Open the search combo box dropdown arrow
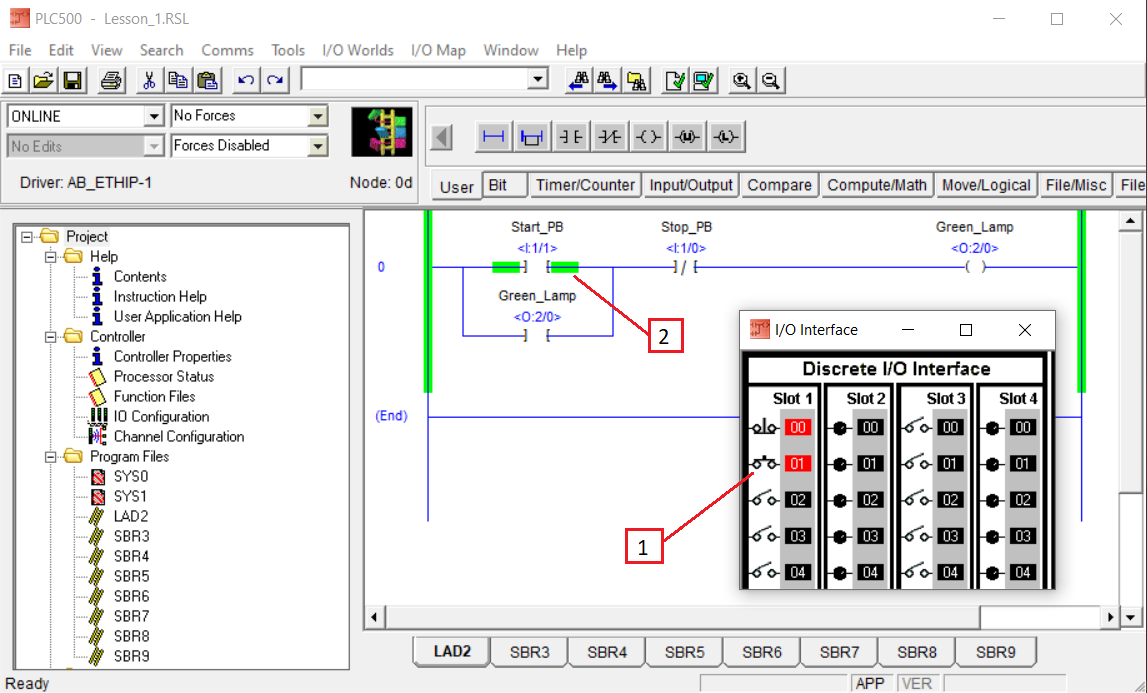 click(538, 79)
